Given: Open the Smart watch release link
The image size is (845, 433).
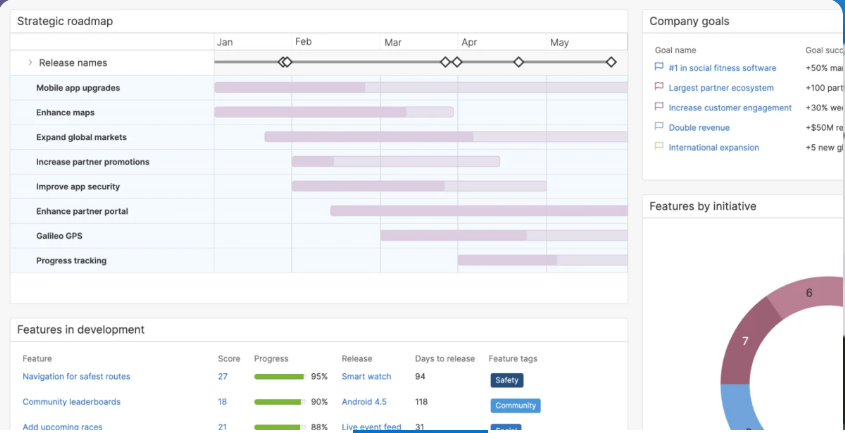Looking at the screenshot, I should [366, 376].
